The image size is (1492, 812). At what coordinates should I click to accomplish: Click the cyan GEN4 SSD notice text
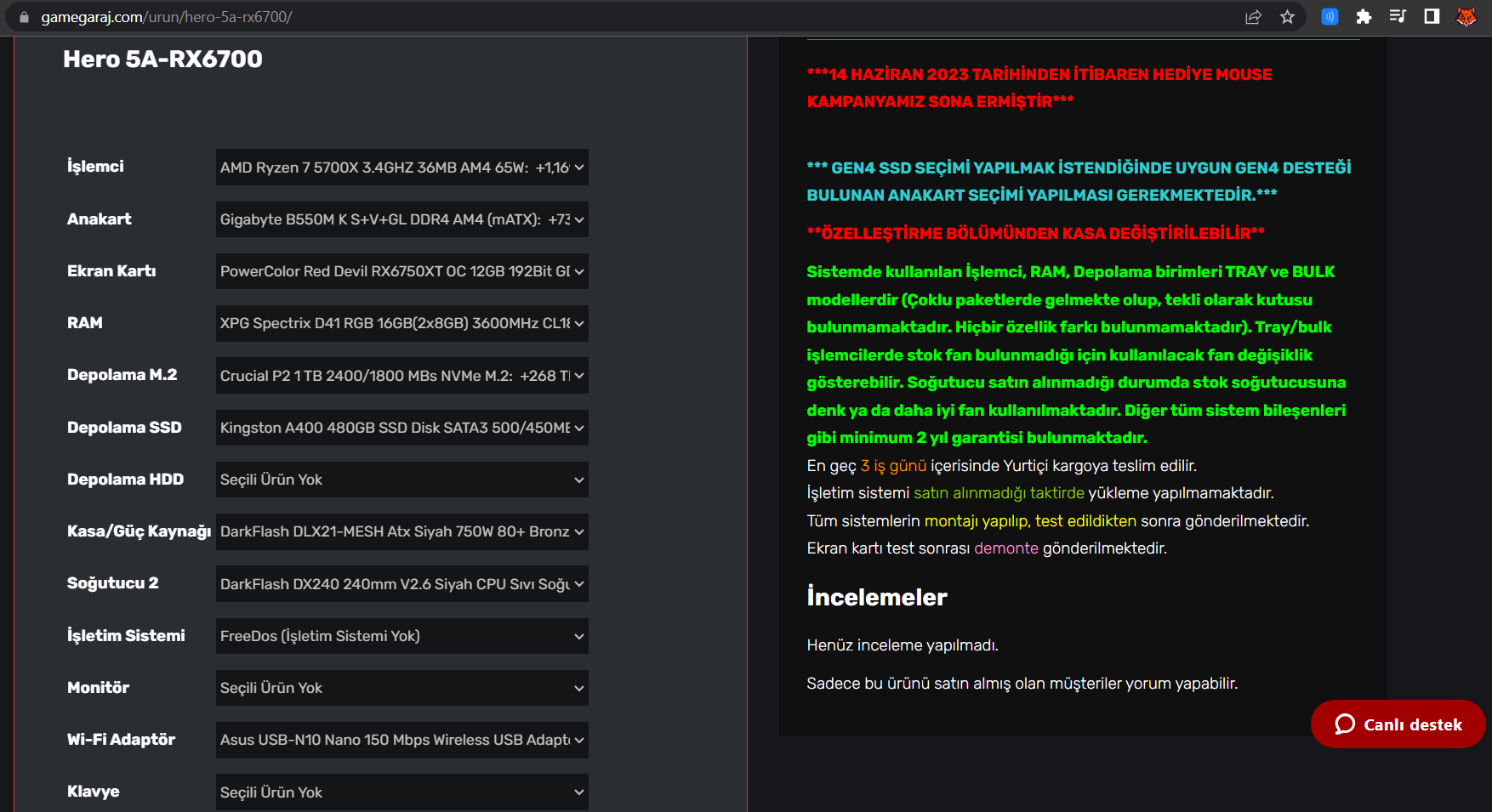[1079, 181]
